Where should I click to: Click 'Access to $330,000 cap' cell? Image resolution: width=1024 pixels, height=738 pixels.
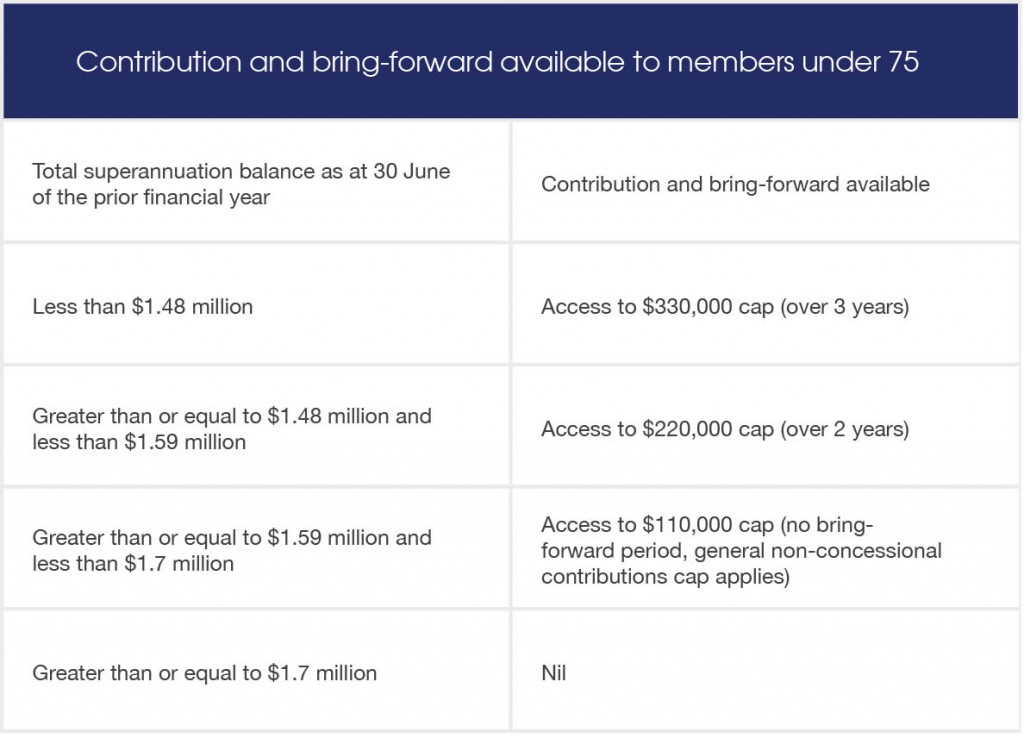tap(765, 304)
